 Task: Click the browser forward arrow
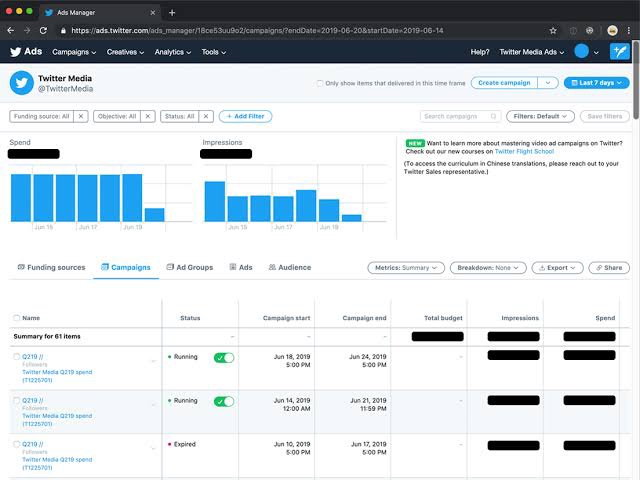coord(27,31)
